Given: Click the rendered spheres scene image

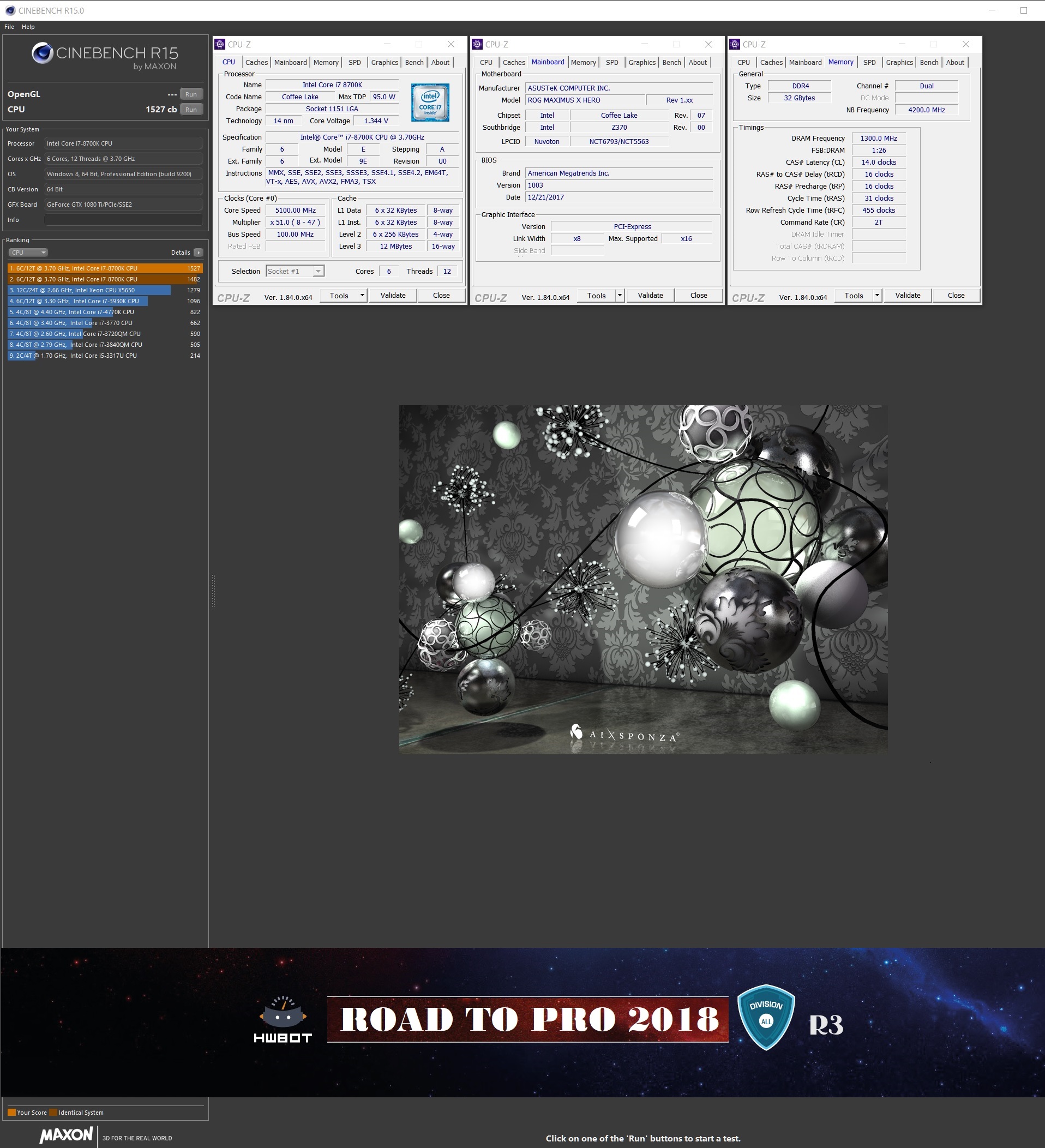Looking at the screenshot, I should [643, 580].
